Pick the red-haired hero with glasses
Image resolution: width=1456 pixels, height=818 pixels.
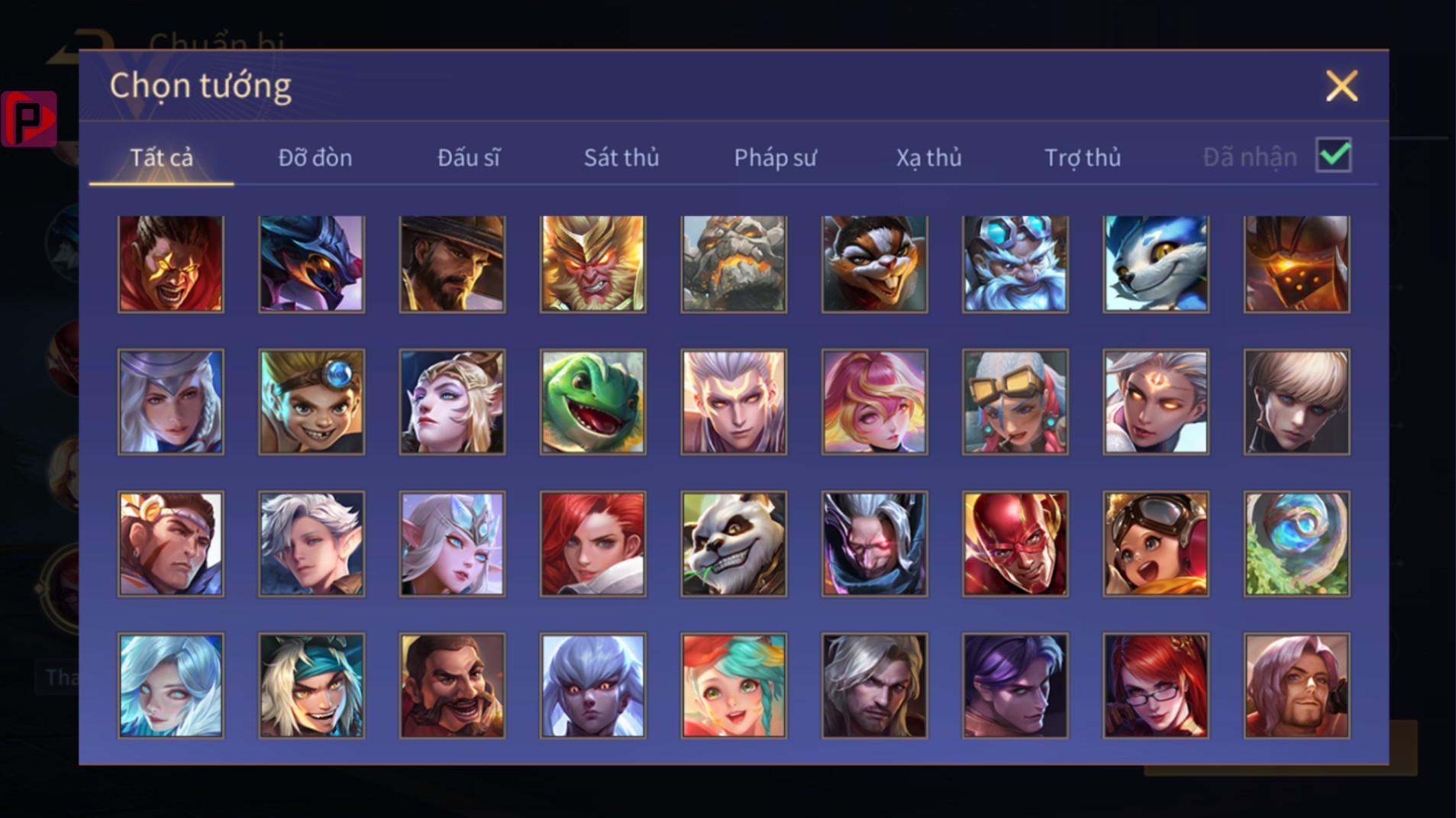pos(1155,685)
